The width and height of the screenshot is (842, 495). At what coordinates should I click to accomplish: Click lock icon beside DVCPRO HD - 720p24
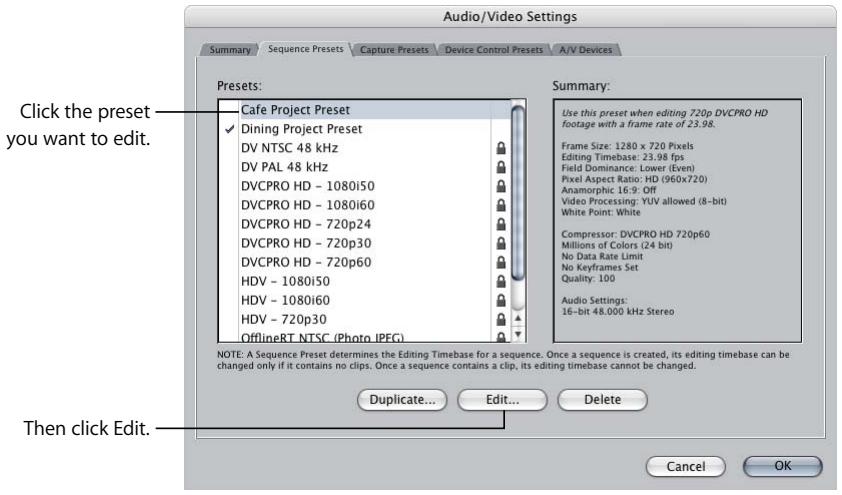coord(500,224)
